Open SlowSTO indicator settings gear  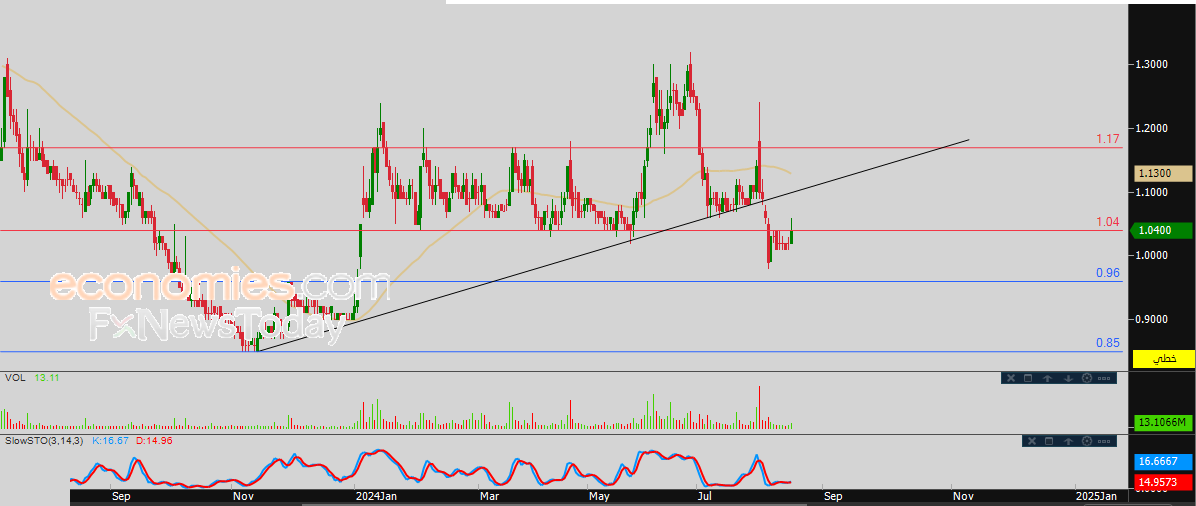coord(1087,441)
